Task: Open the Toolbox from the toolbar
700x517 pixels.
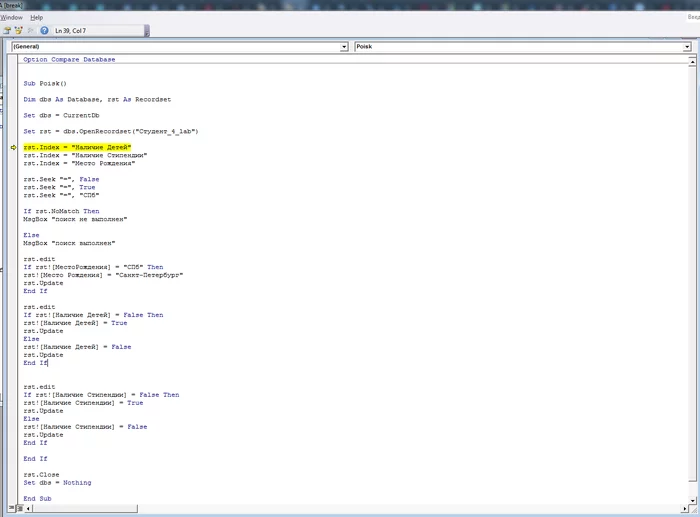Action: (x=30, y=30)
